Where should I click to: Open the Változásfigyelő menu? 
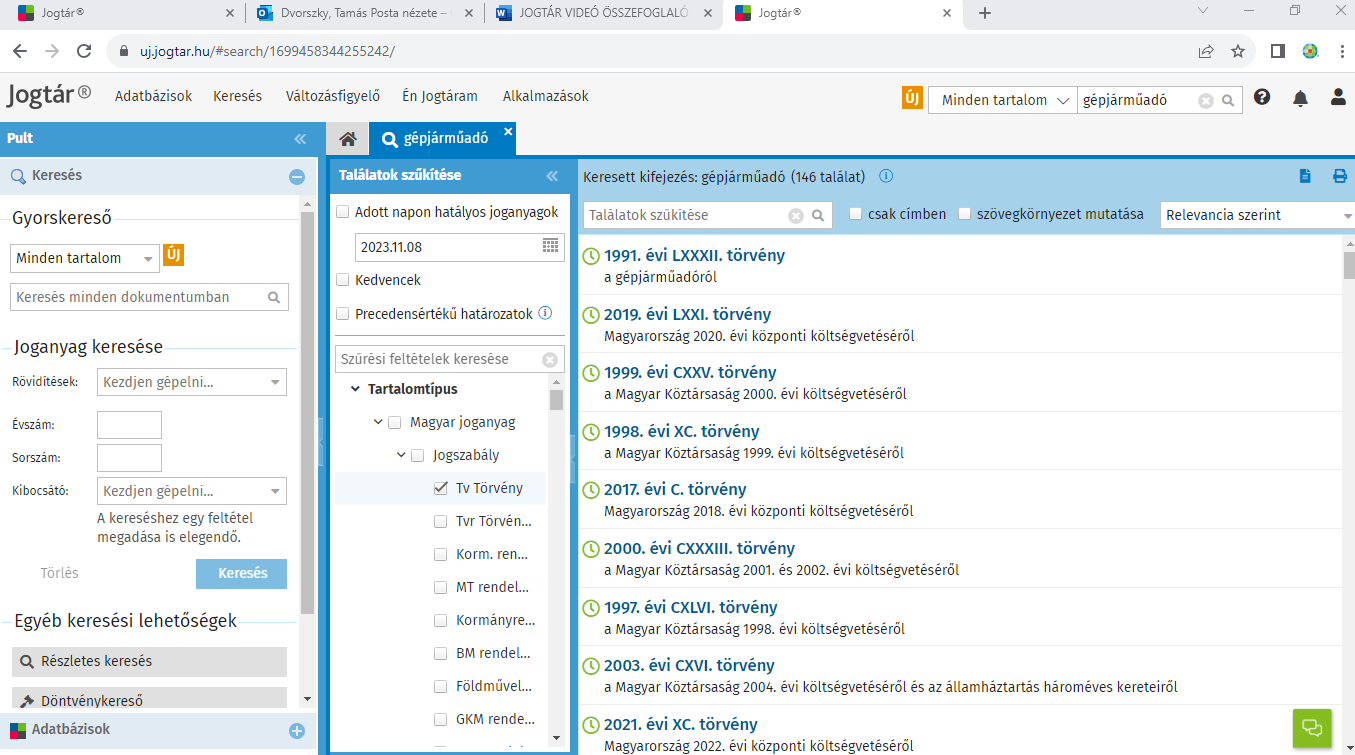(332, 97)
